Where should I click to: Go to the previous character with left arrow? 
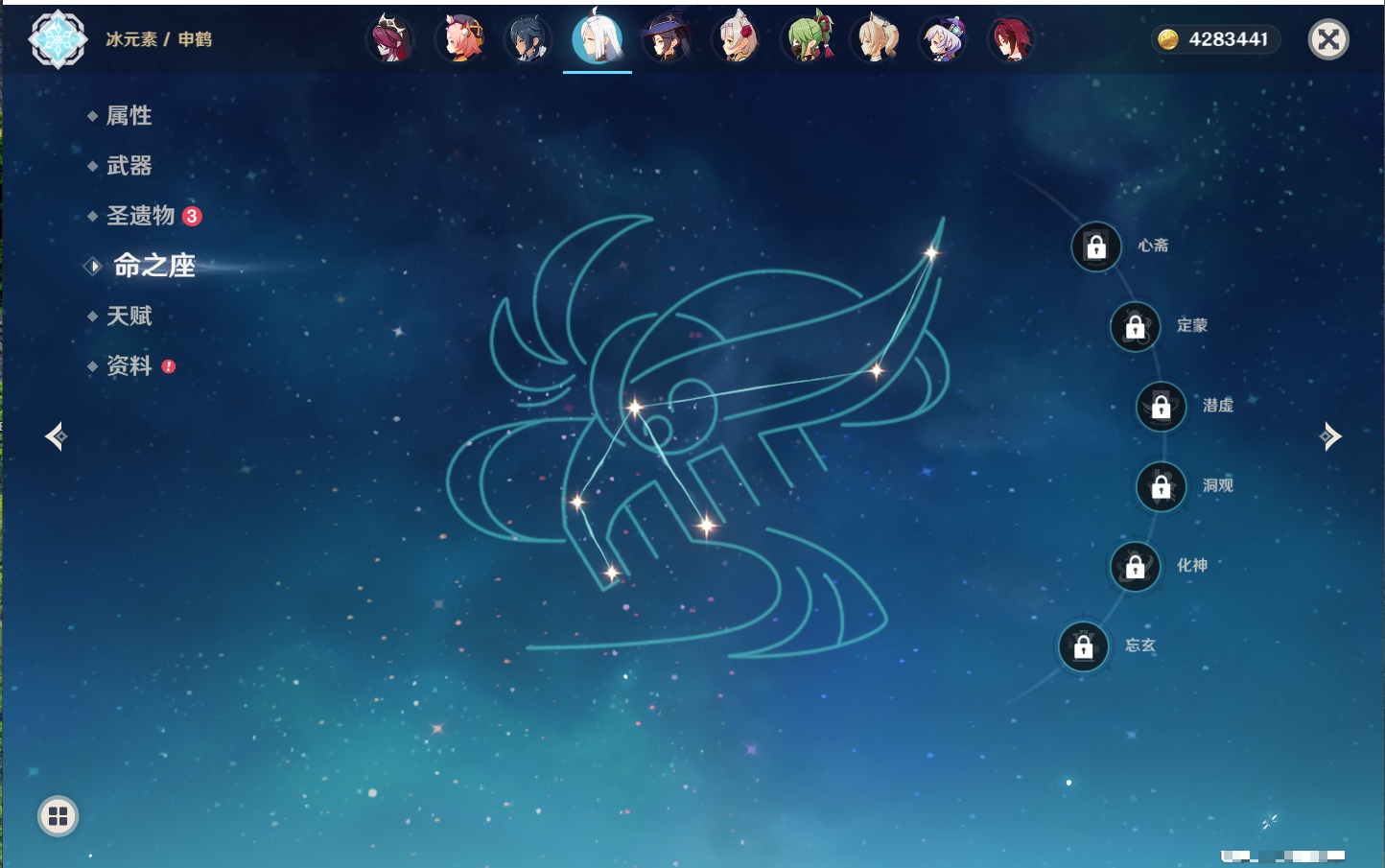tap(56, 436)
